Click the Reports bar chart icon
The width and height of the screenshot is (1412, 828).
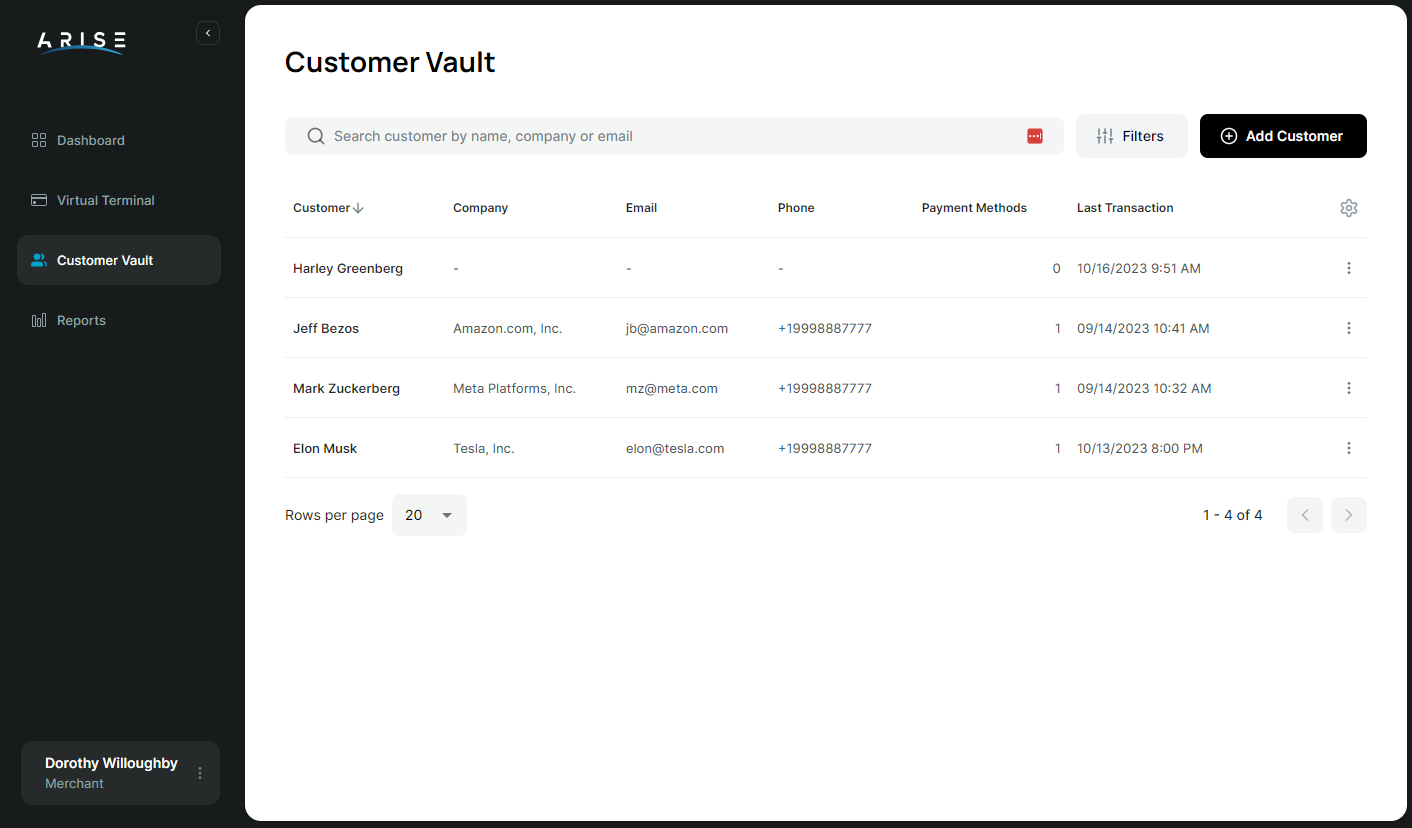coord(39,320)
